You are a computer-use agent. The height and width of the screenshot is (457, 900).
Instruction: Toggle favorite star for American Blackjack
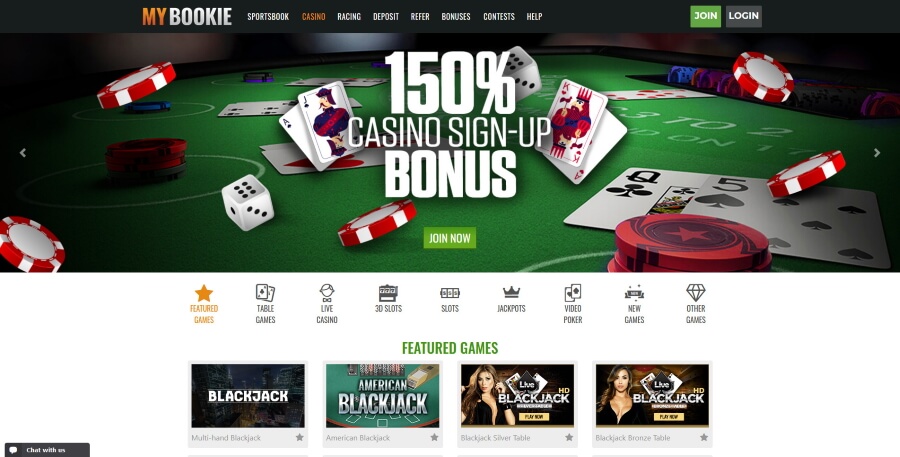pos(435,437)
